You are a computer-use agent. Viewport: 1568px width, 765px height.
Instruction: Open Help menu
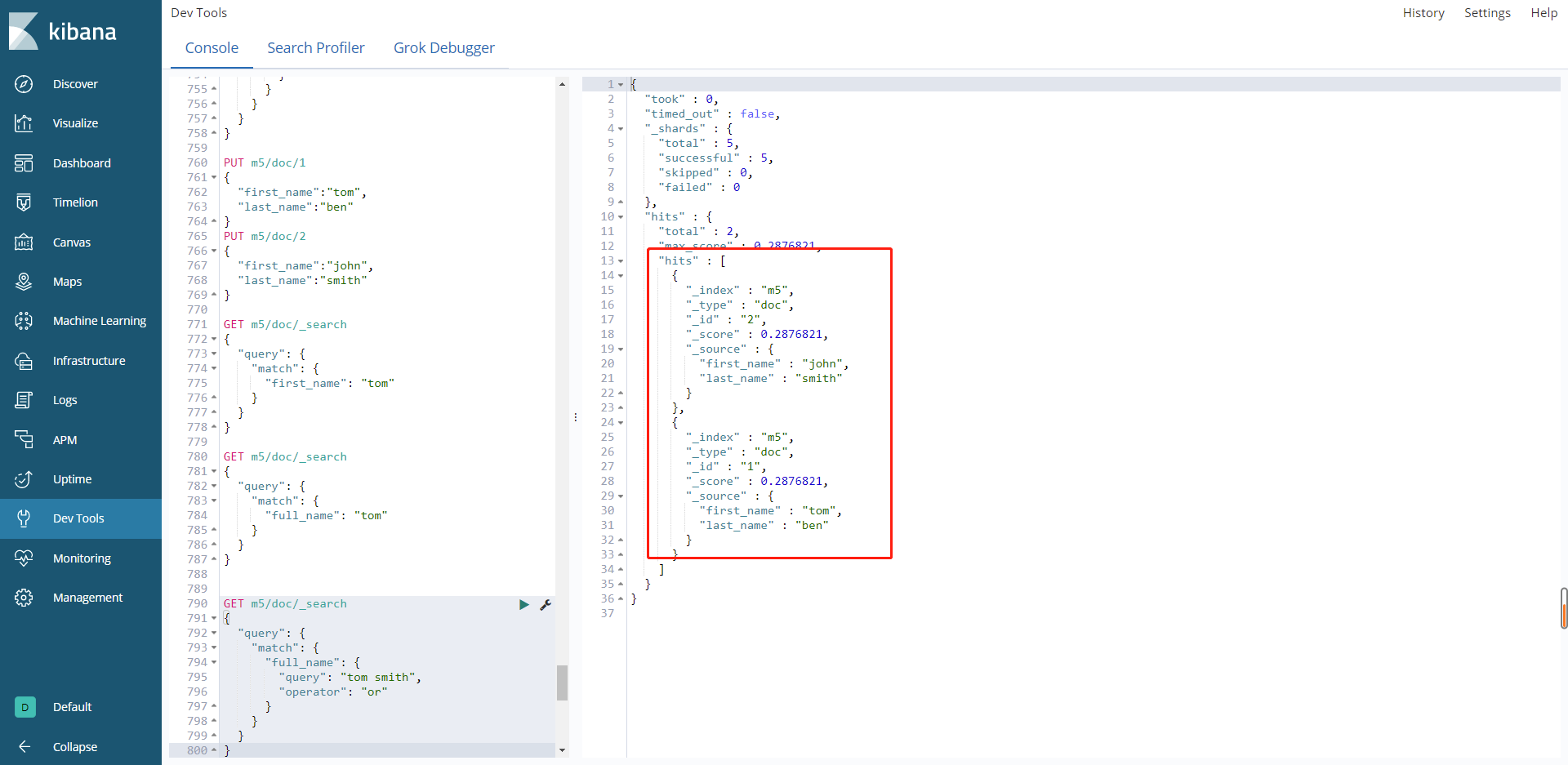(1544, 13)
